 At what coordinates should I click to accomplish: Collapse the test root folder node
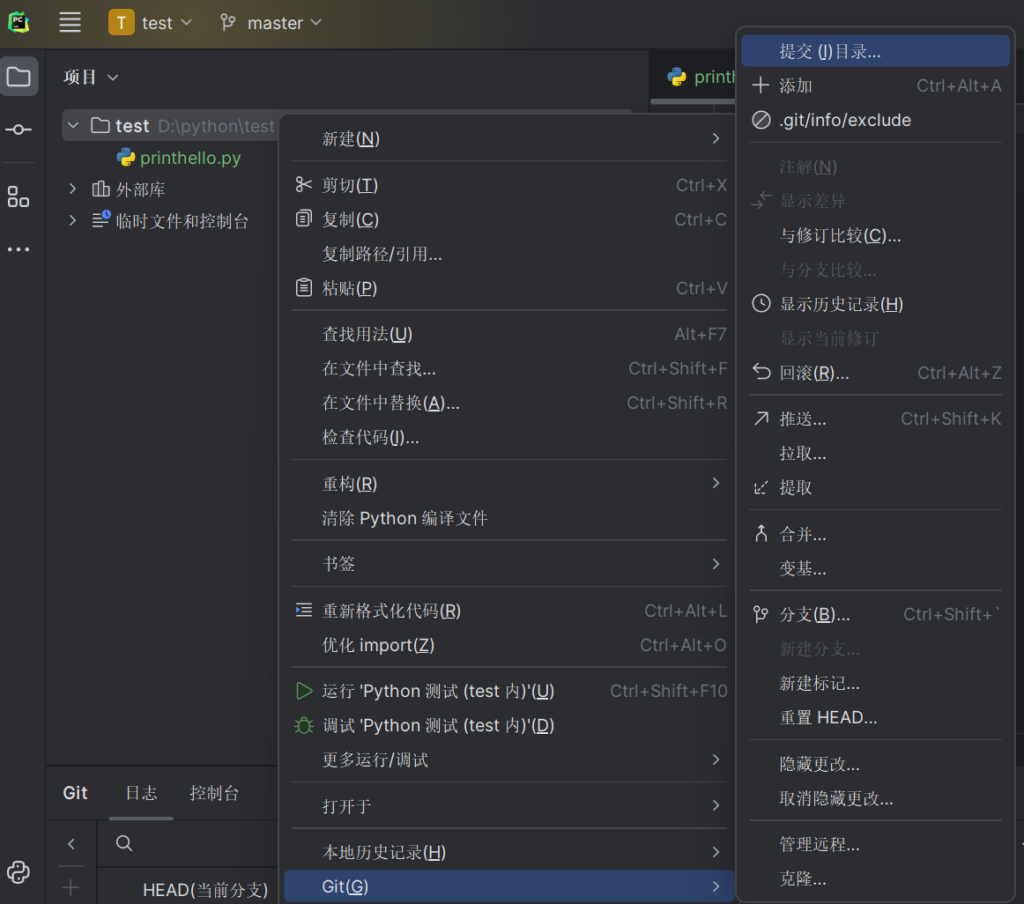[72, 125]
